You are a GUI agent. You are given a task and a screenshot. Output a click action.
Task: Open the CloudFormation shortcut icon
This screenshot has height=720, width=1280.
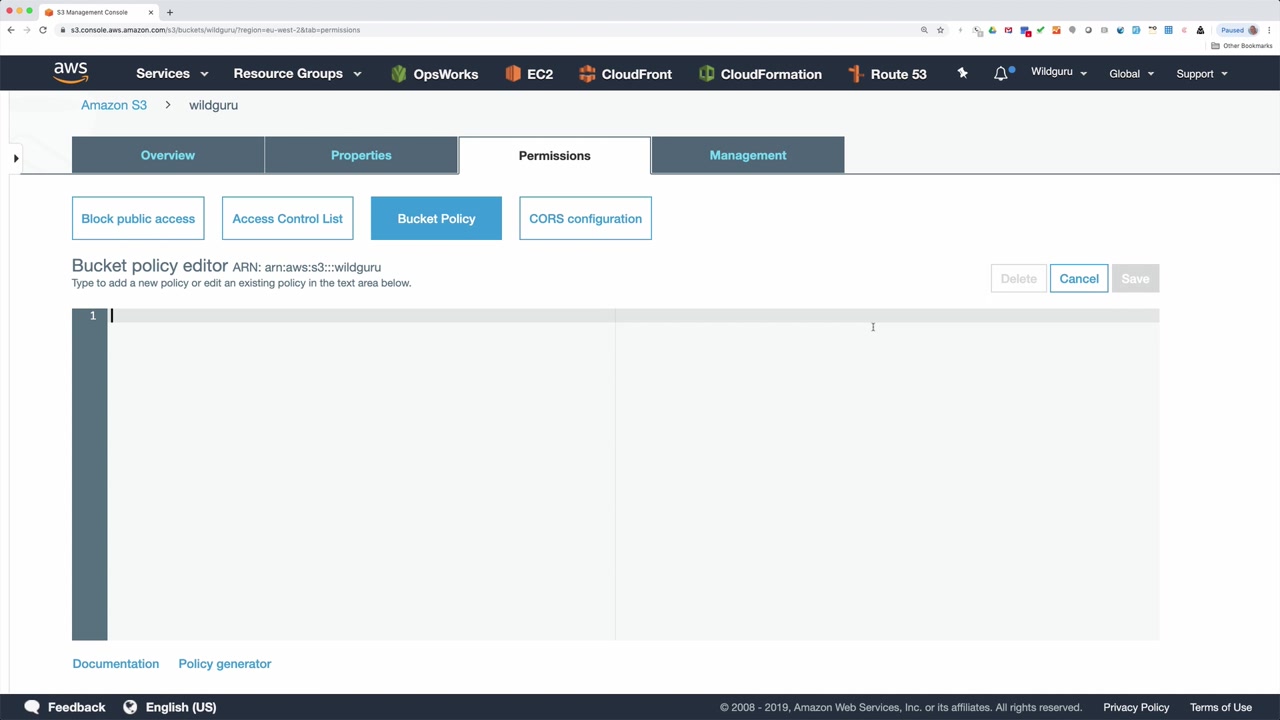[707, 74]
